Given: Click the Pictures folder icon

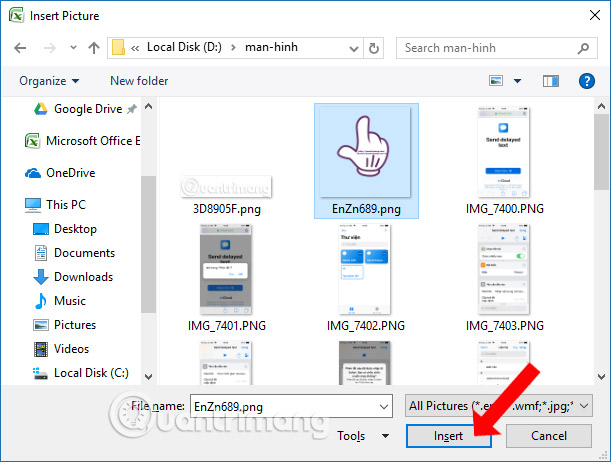Looking at the screenshot, I should pos(41,325).
